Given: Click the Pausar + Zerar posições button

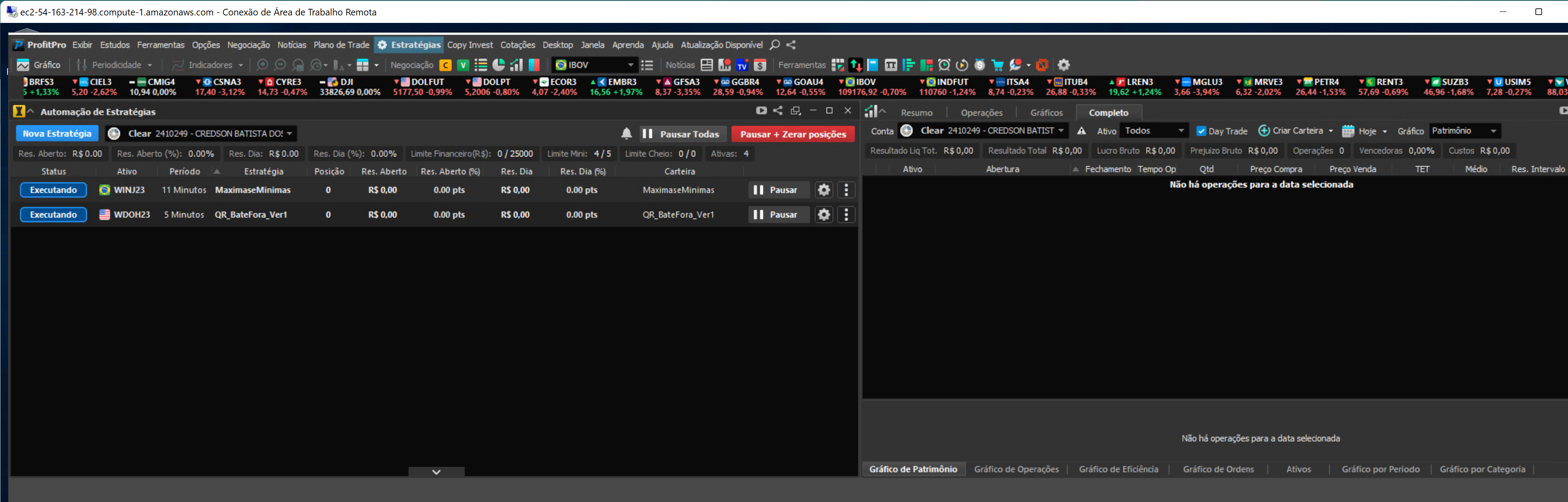Looking at the screenshot, I should [x=793, y=134].
